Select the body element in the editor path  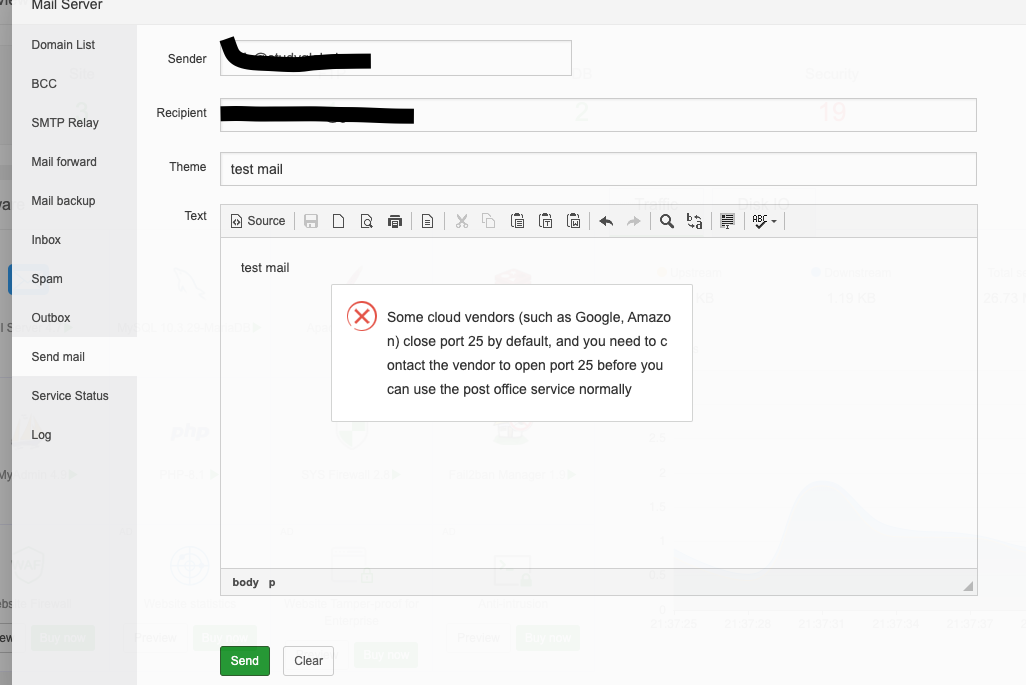click(x=246, y=581)
